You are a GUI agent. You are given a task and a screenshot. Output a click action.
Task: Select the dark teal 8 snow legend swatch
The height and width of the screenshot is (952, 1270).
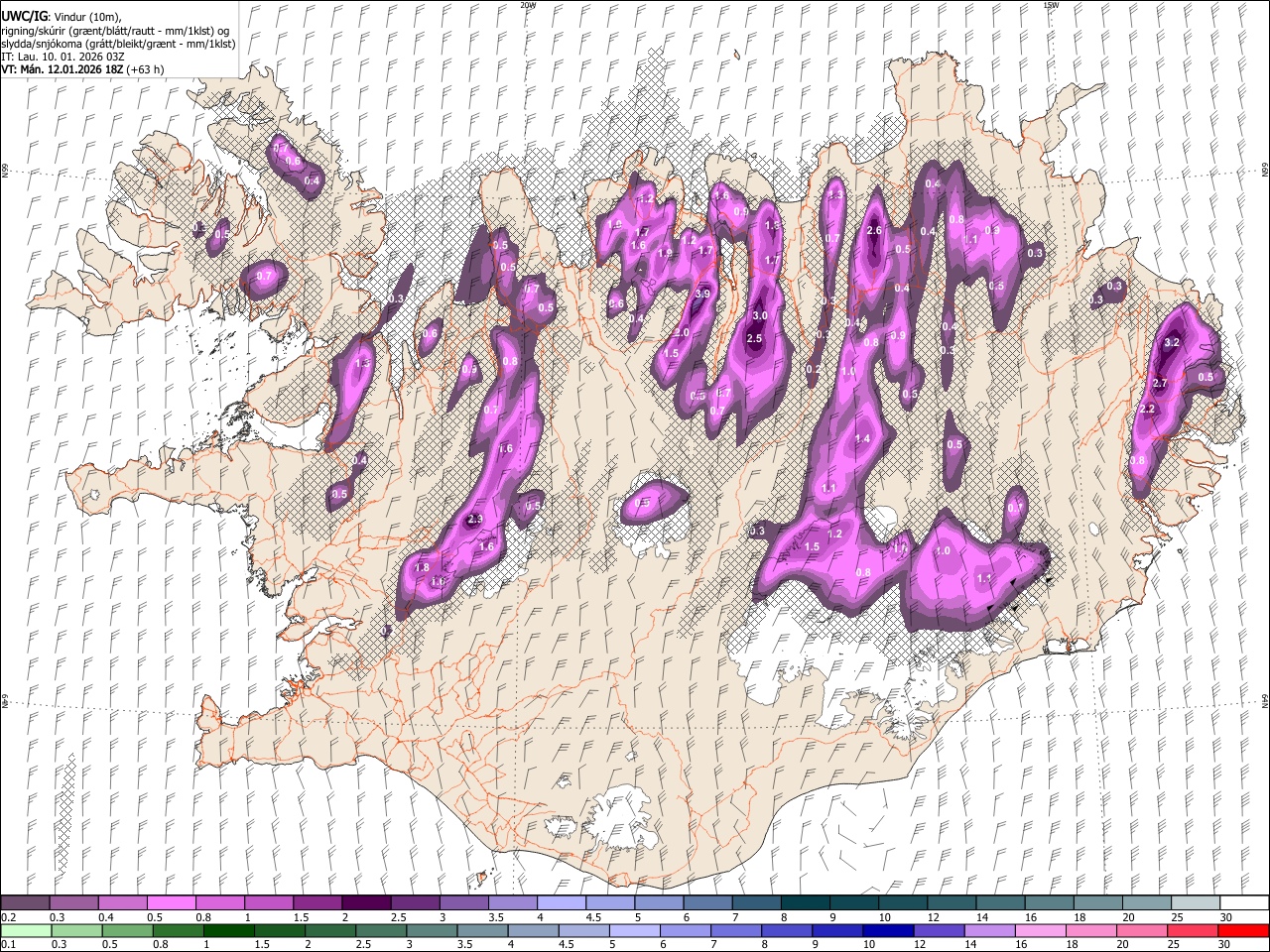point(805,903)
